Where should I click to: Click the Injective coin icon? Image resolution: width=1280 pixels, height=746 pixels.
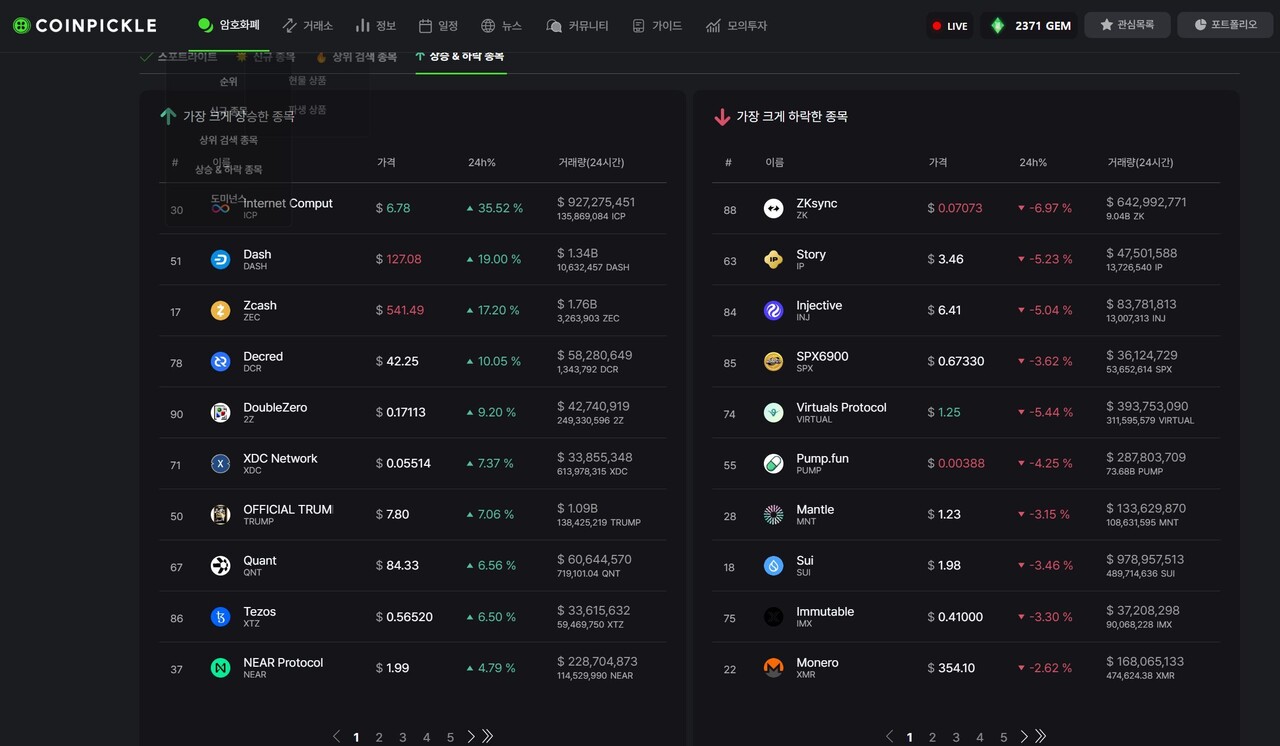[x=773, y=311]
